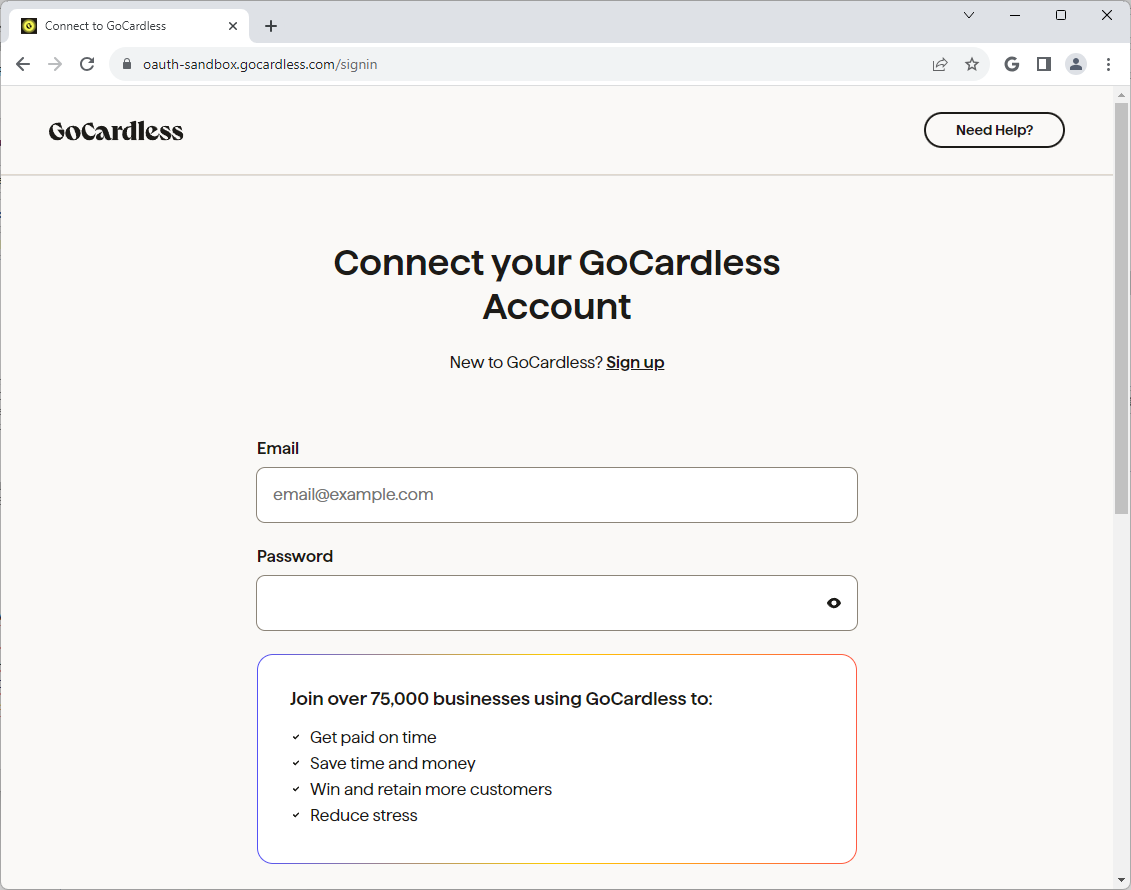Bookmark this page using the star icon

pyautogui.click(x=972, y=63)
